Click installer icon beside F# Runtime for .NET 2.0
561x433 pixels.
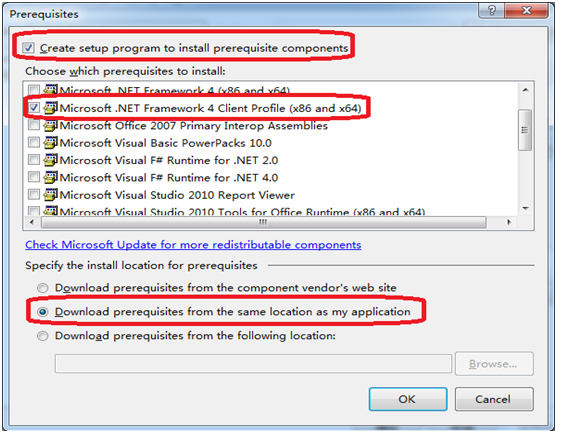coord(50,159)
